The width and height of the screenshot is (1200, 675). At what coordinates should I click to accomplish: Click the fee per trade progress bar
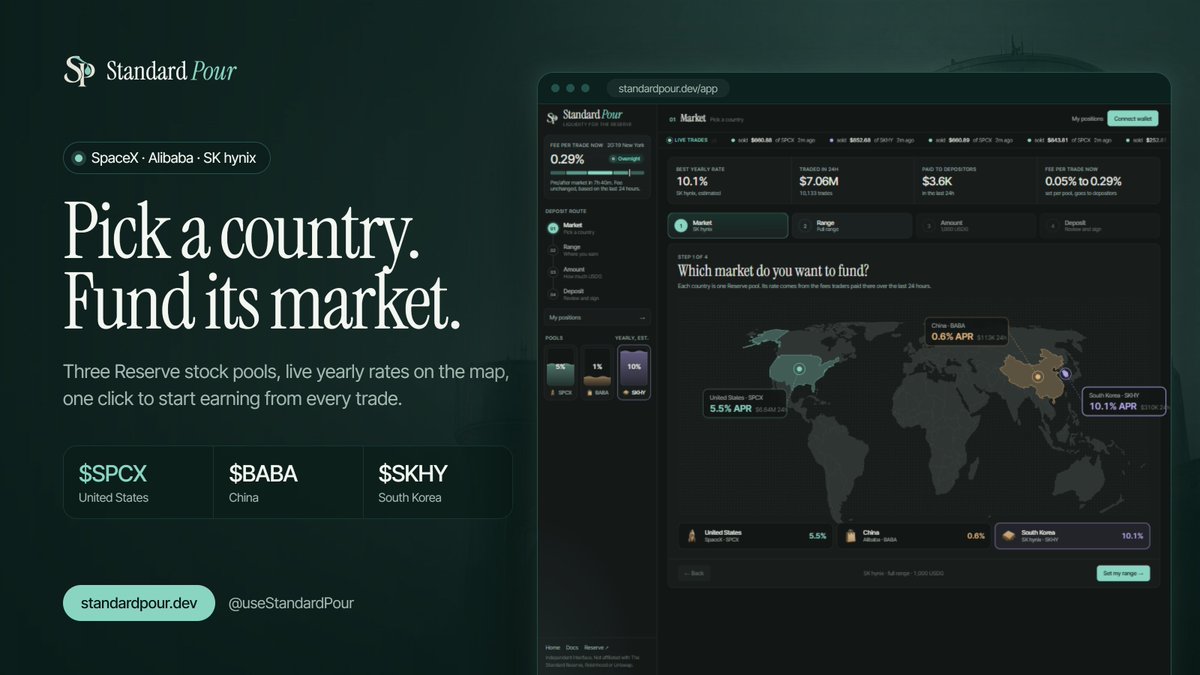[598, 173]
